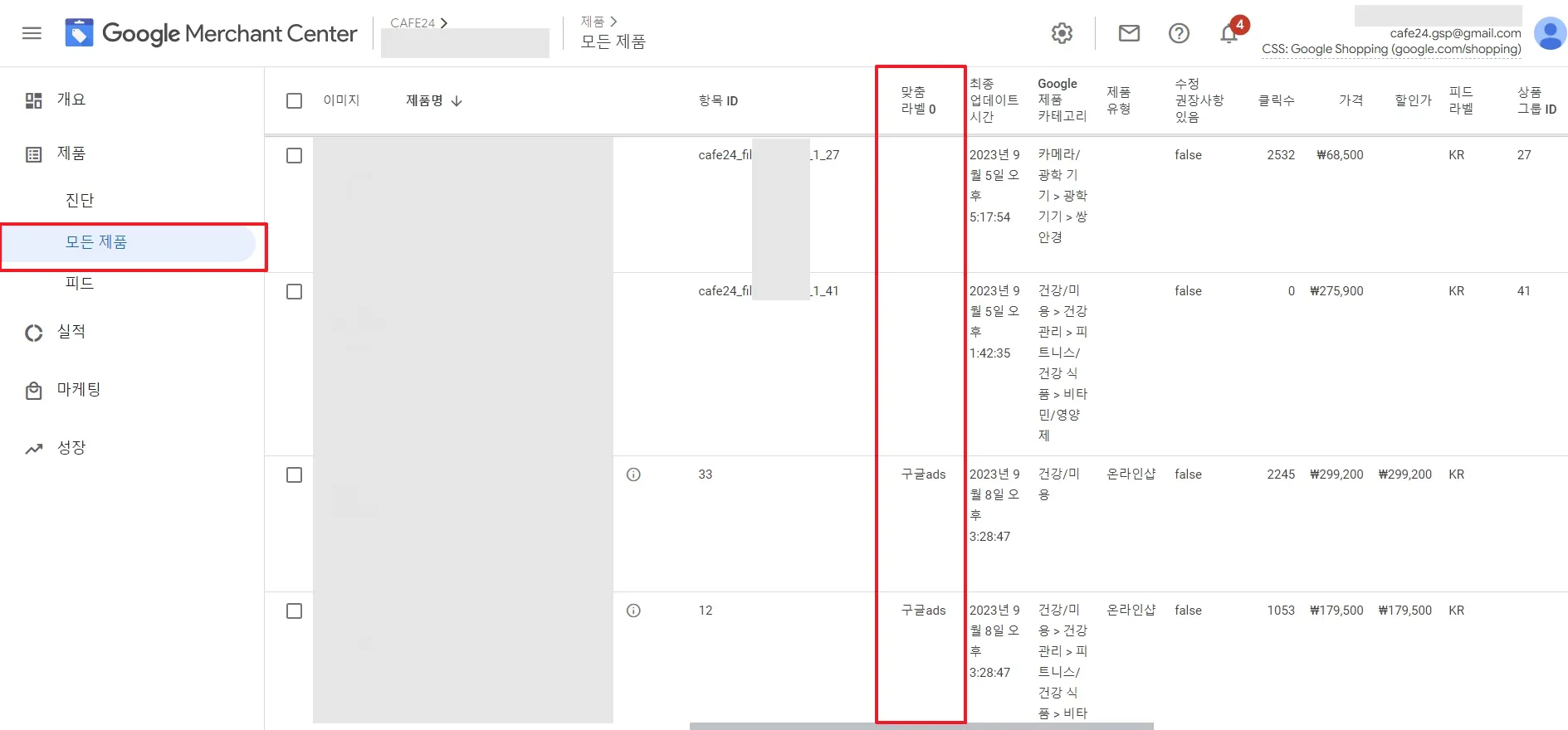Click the 맞춤 라벨 0 column header

click(x=918, y=100)
